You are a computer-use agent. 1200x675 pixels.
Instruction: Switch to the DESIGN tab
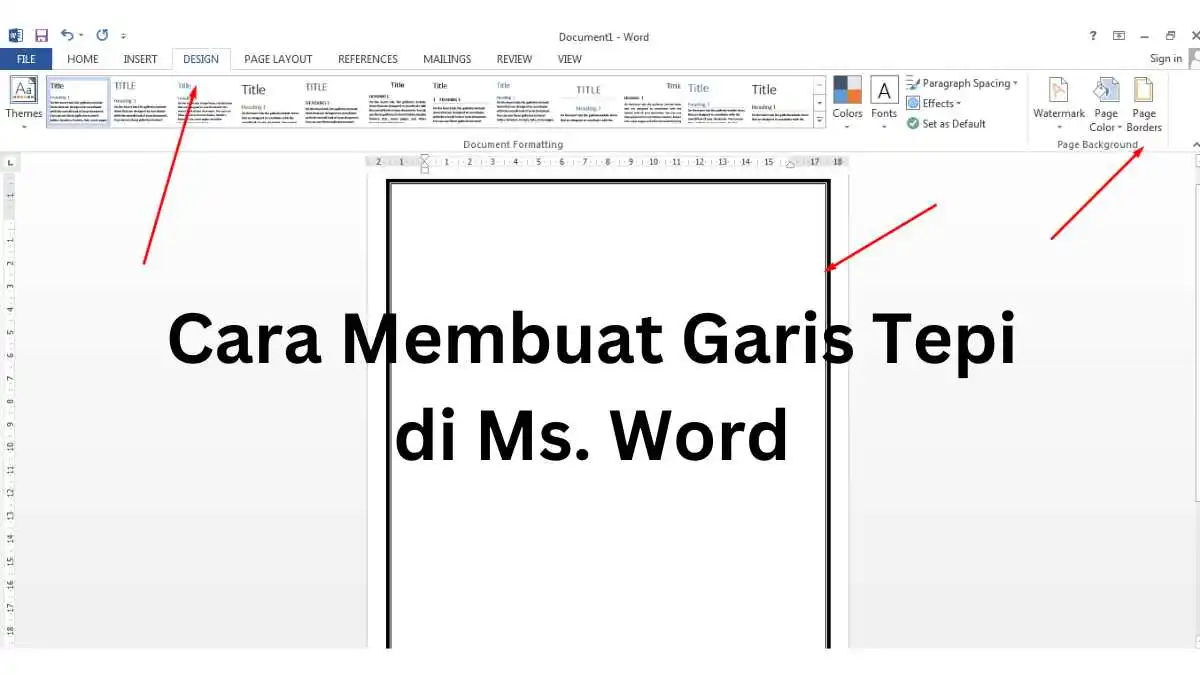[201, 59]
